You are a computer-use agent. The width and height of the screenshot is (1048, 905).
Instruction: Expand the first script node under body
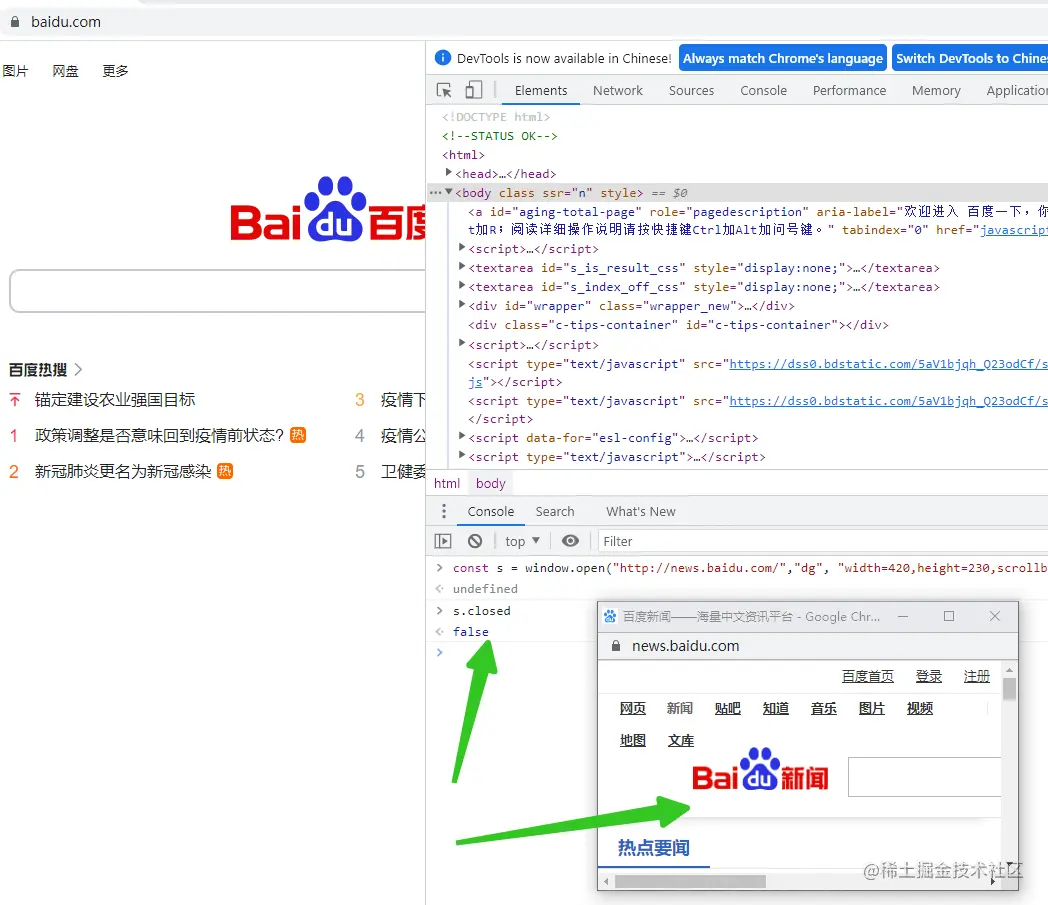[x=461, y=247]
